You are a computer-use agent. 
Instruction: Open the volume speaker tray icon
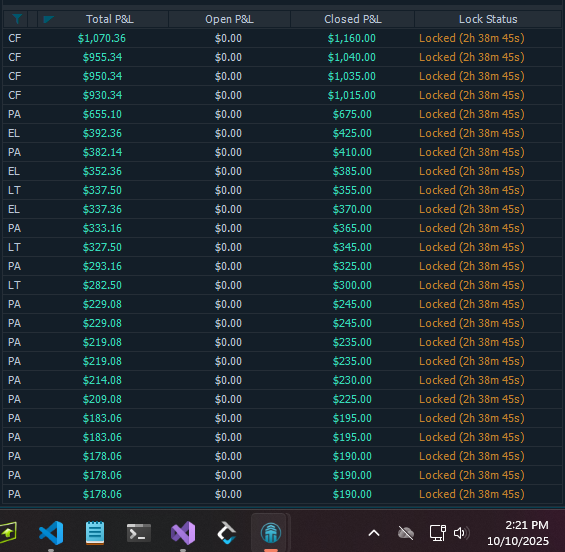coord(461,533)
